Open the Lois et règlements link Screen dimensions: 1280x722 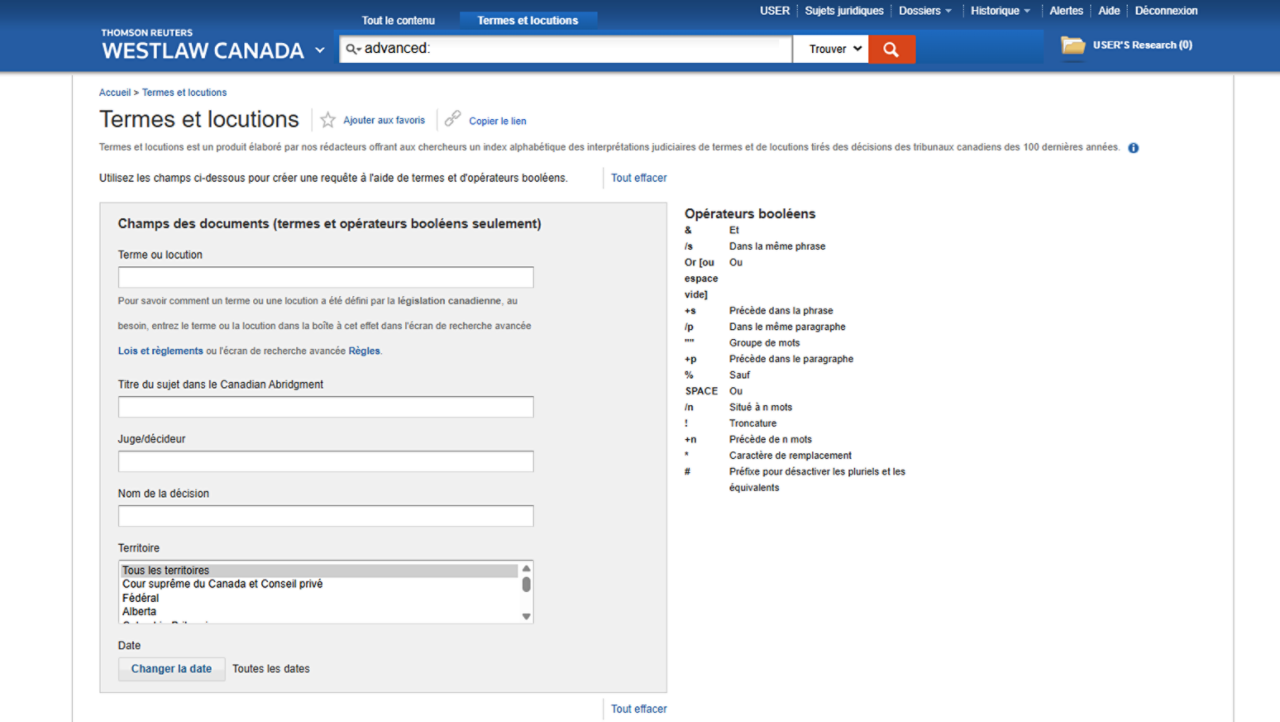(x=162, y=350)
